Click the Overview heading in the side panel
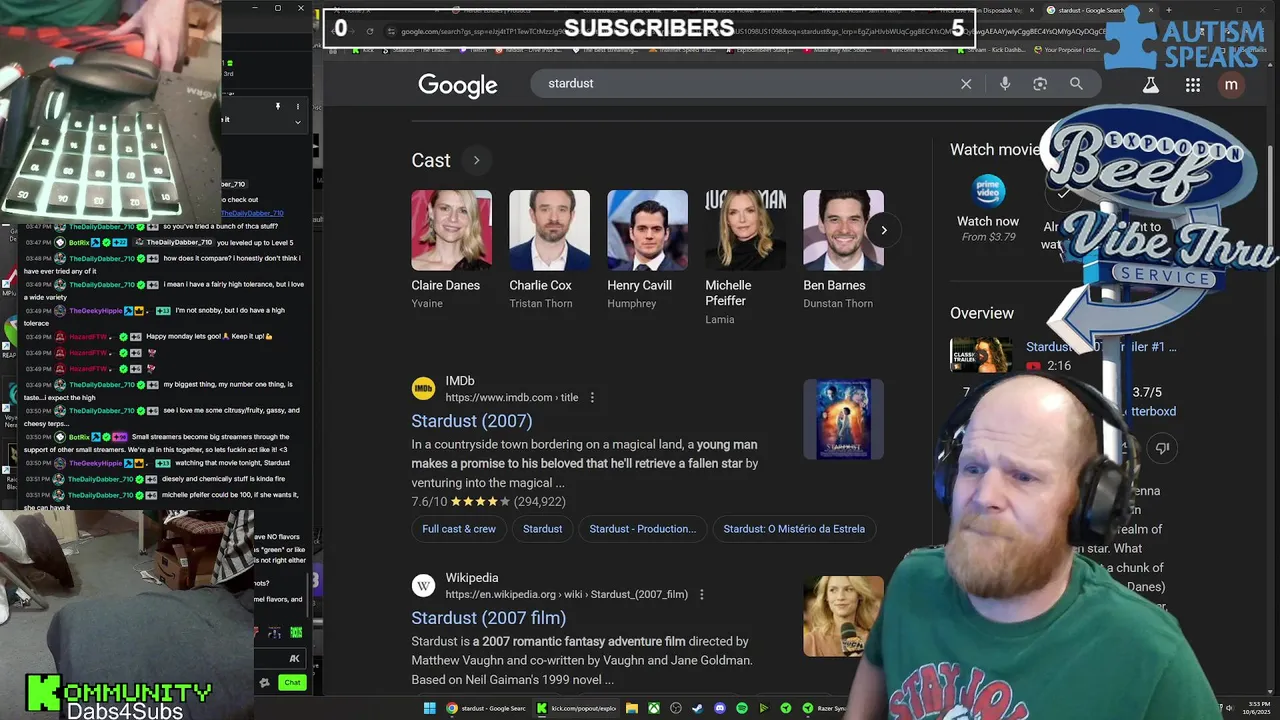This screenshot has height=720, width=1280. [x=982, y=313]
